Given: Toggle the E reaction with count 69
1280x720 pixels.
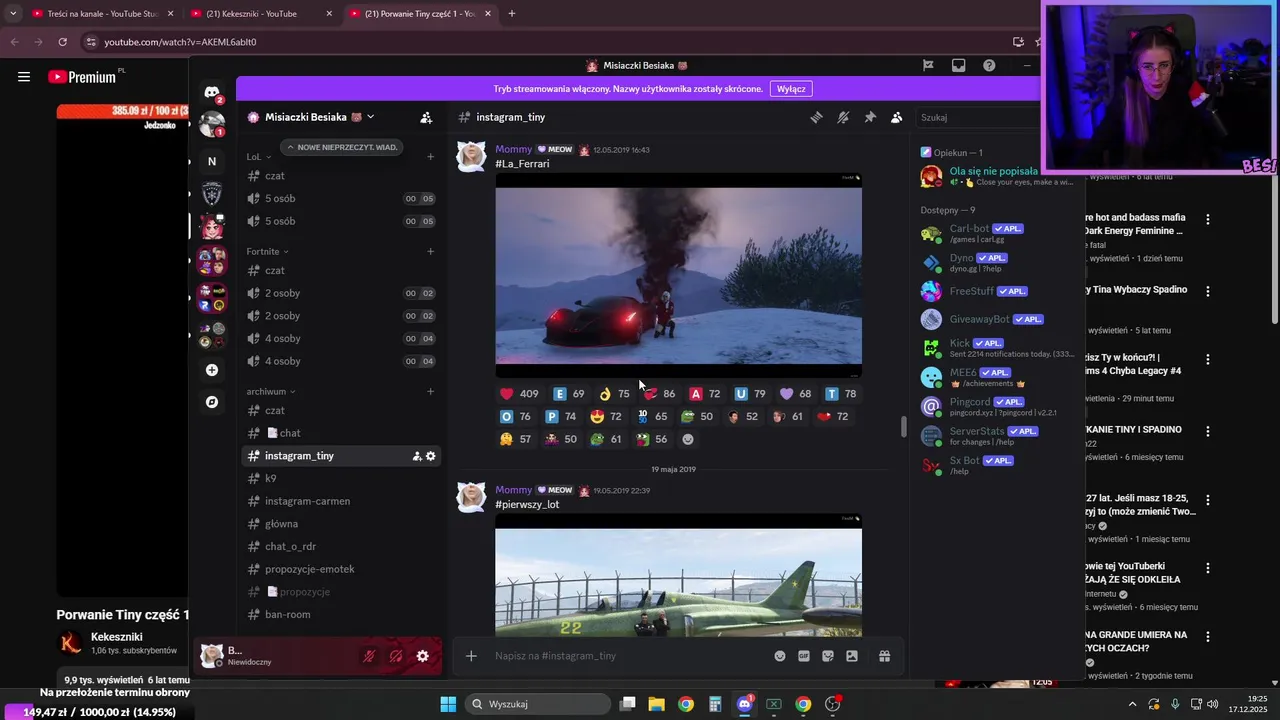Looking at the screenshot, I should click(569, 394).
